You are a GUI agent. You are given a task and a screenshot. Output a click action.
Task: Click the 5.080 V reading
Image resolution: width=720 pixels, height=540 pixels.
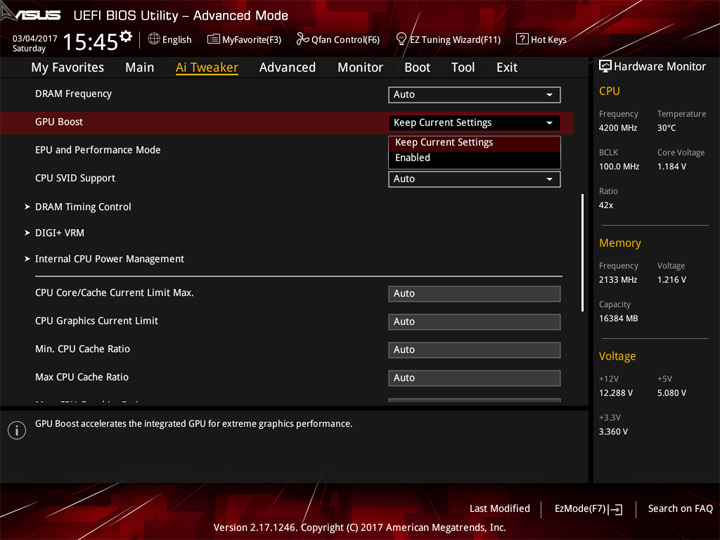coord(671,393)
